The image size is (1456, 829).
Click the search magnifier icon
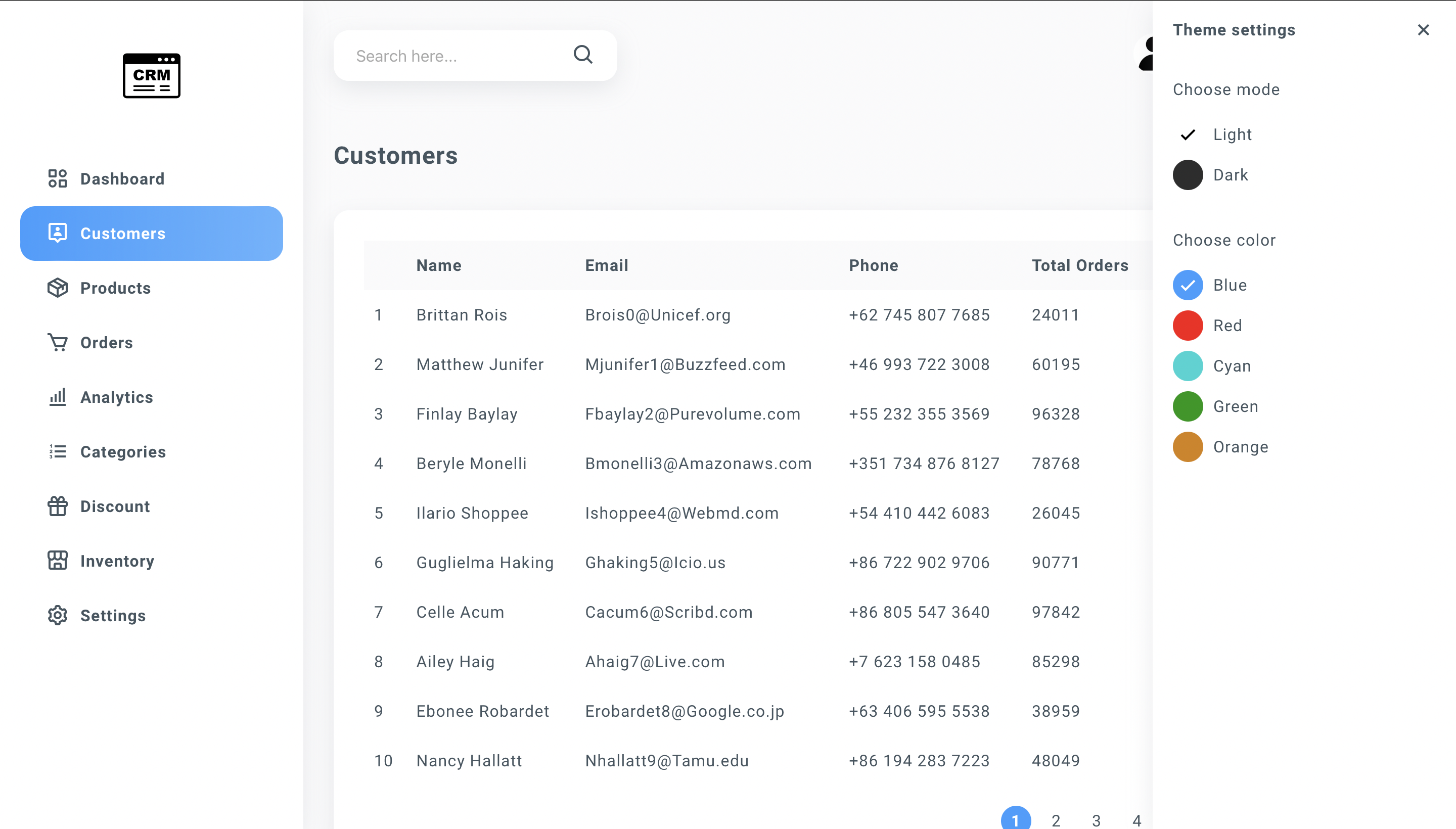[582, 55]
